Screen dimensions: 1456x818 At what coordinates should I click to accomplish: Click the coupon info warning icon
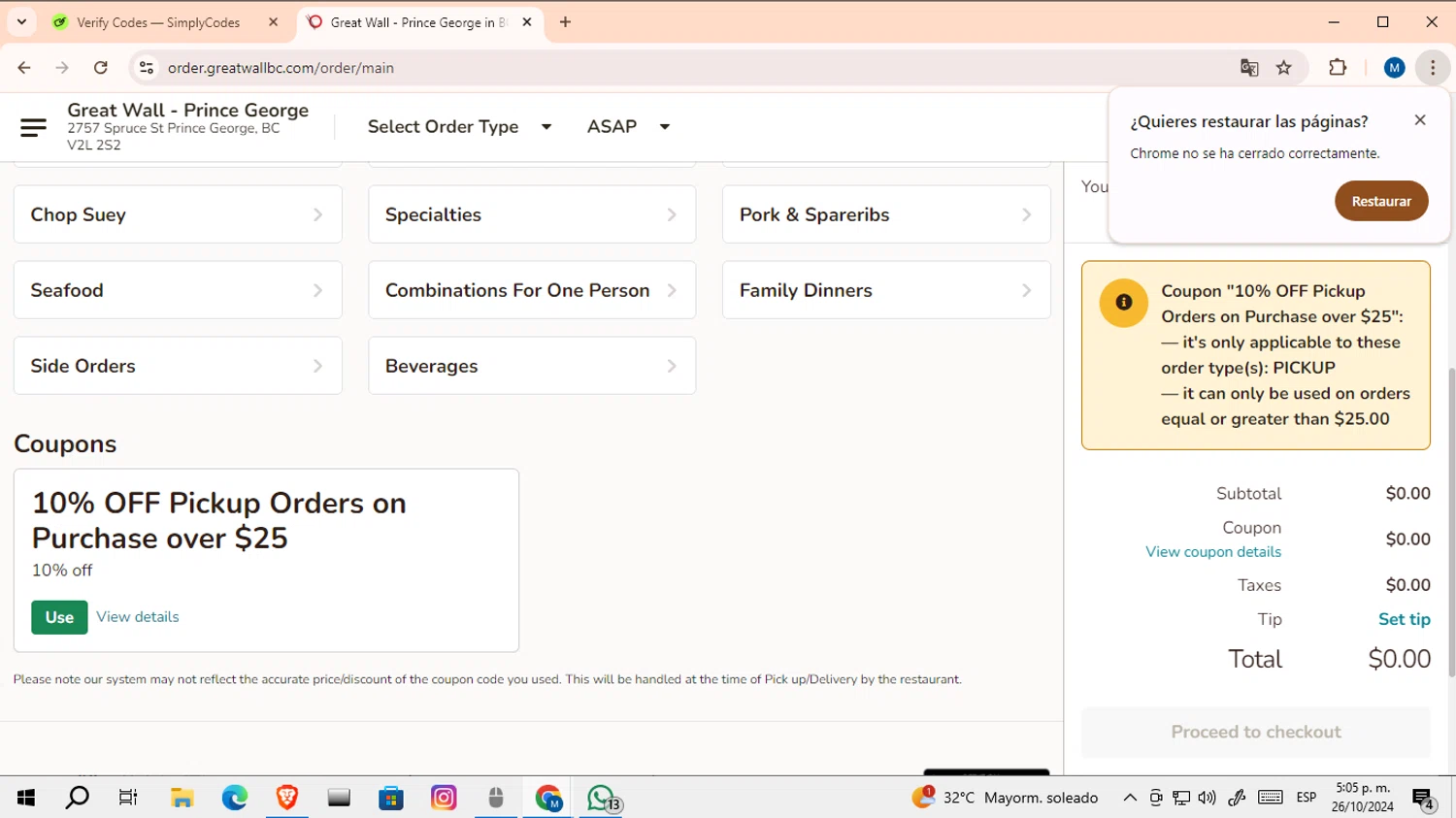tap(1124, 303)
